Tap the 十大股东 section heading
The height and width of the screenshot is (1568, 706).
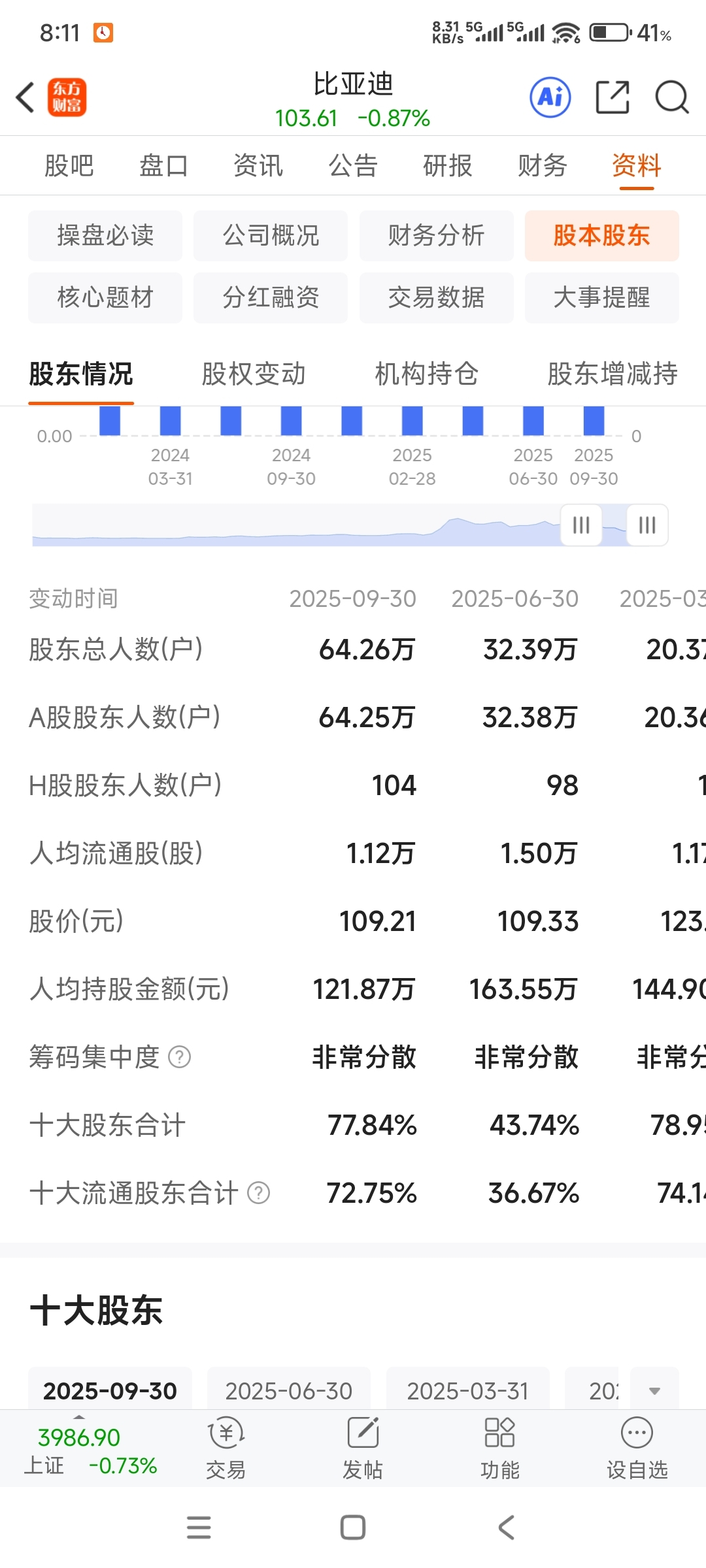coord(96,1310)
